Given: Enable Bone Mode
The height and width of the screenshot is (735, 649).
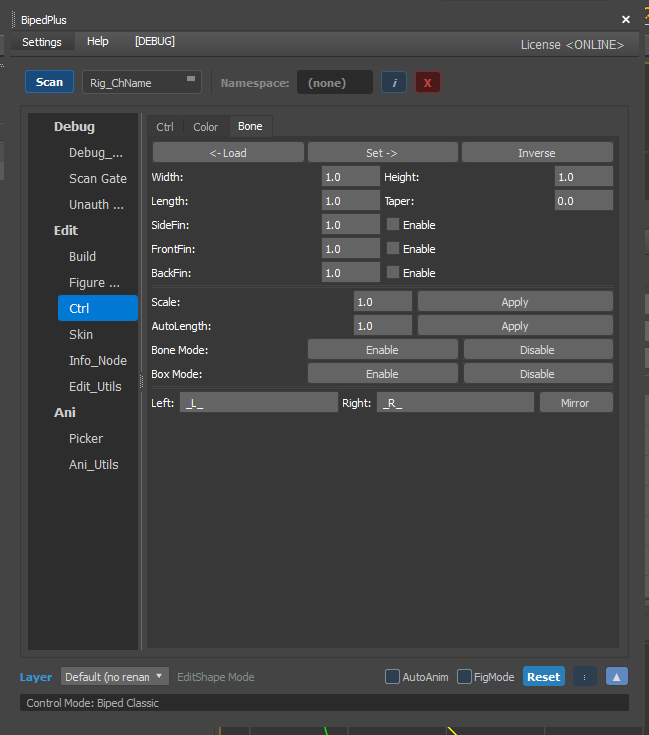Looking at the screenshot, I should [382, 350].
